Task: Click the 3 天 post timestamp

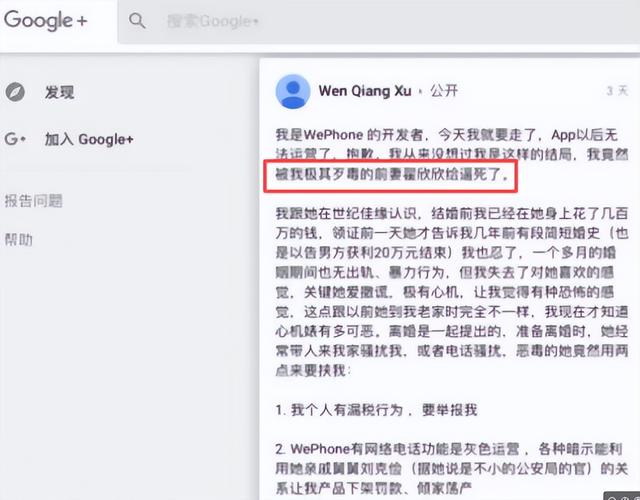Action: [x=617, y=91]
